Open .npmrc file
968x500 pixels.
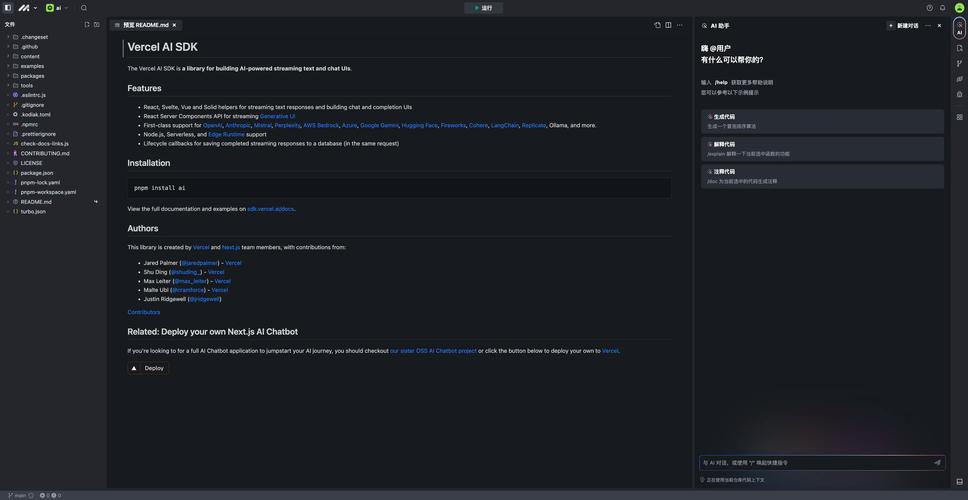[x=53, y=124]
